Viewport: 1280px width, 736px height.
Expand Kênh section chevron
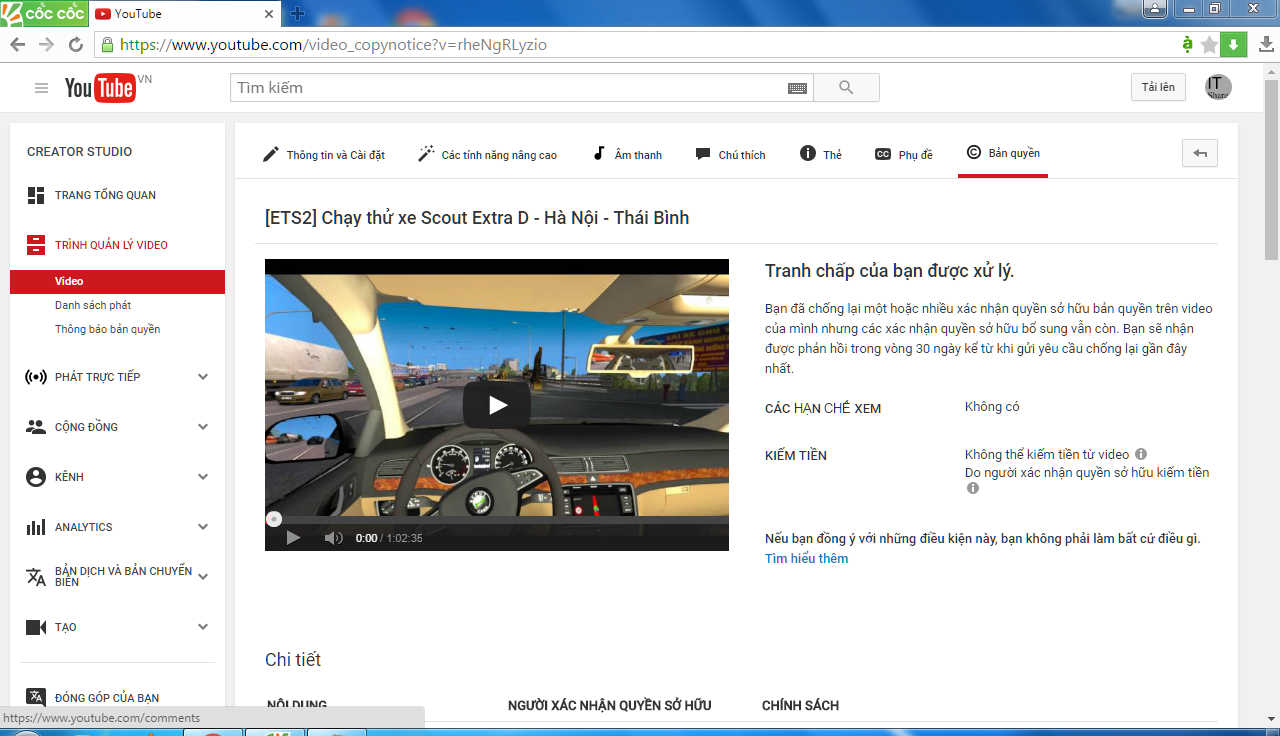point(203,477)
